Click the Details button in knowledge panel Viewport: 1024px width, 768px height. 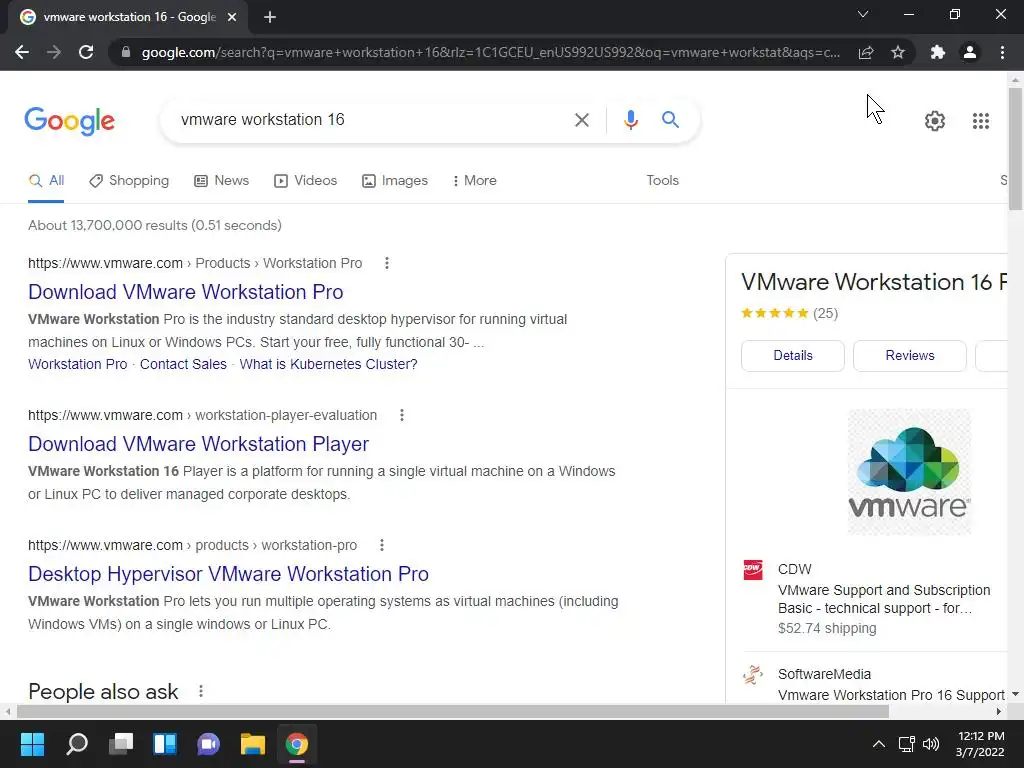[x=793, y=356]
